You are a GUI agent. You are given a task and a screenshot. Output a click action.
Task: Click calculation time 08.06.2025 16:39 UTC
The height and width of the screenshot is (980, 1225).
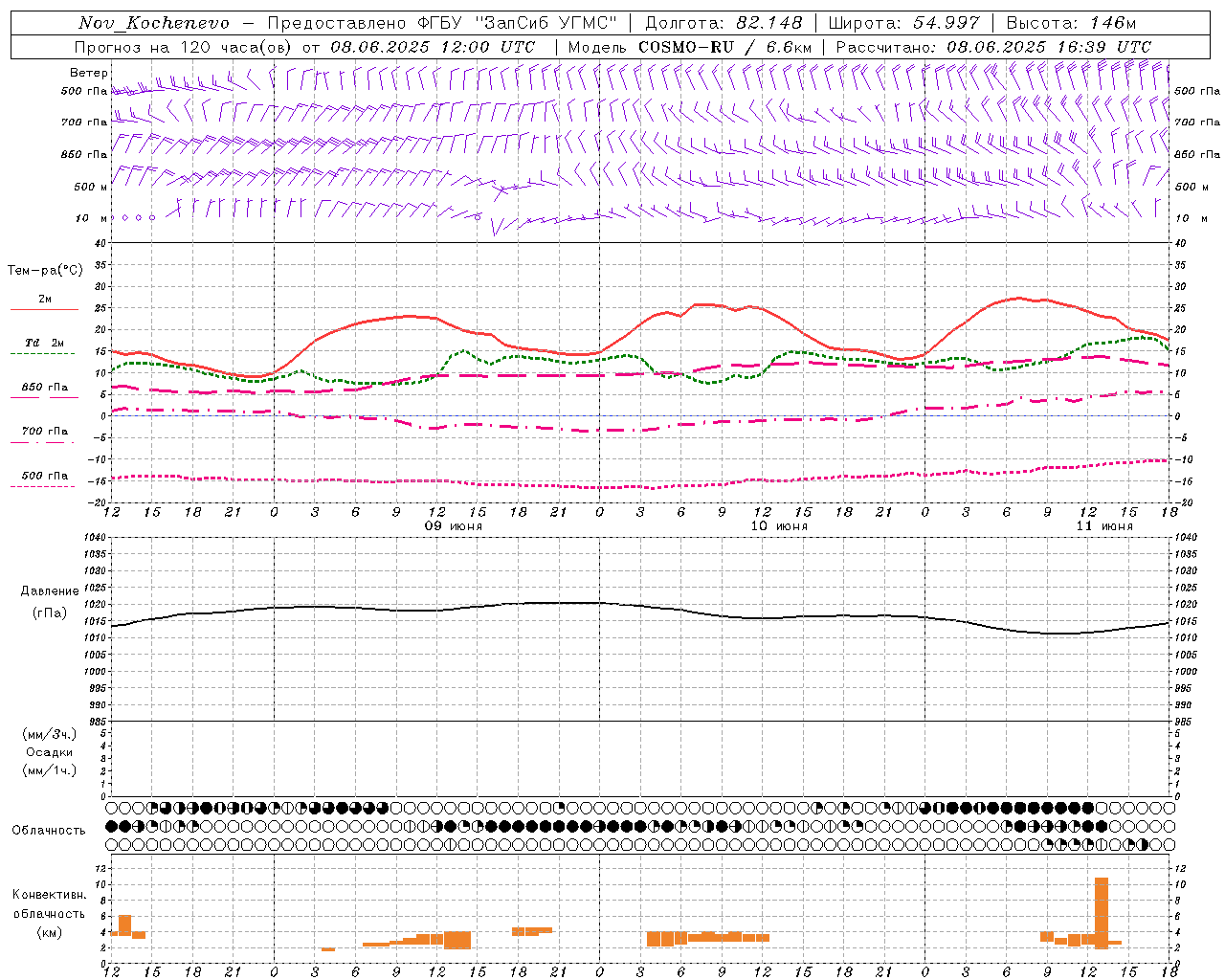(1049, 47)
